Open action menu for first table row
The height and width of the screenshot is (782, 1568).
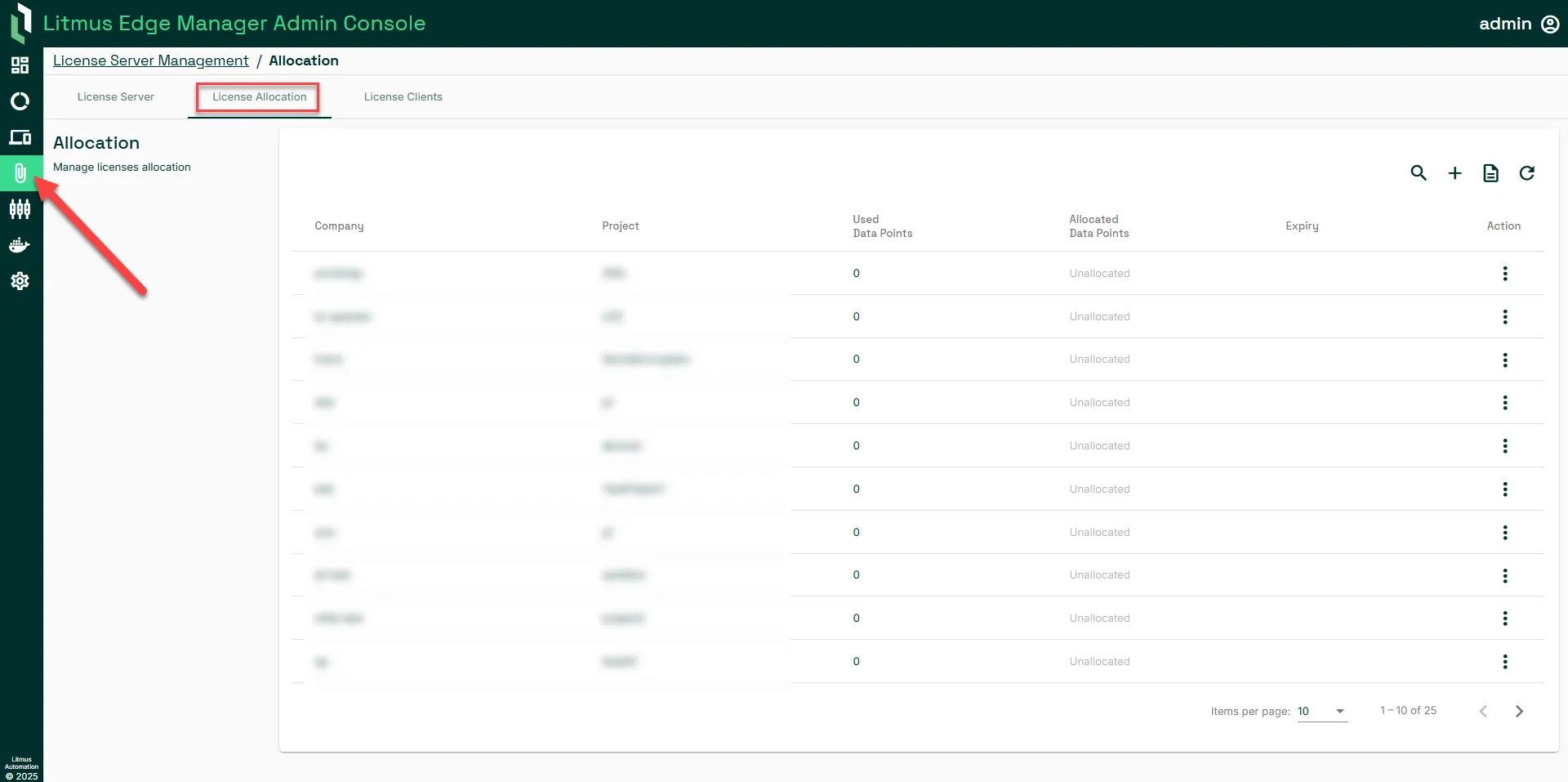(x=1504, y=274)
